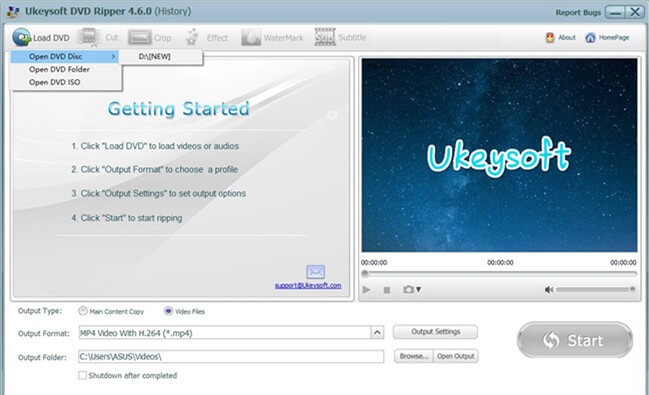Click the About icon
The width and height of the screenshot is (649, 395).
[550, 38]
